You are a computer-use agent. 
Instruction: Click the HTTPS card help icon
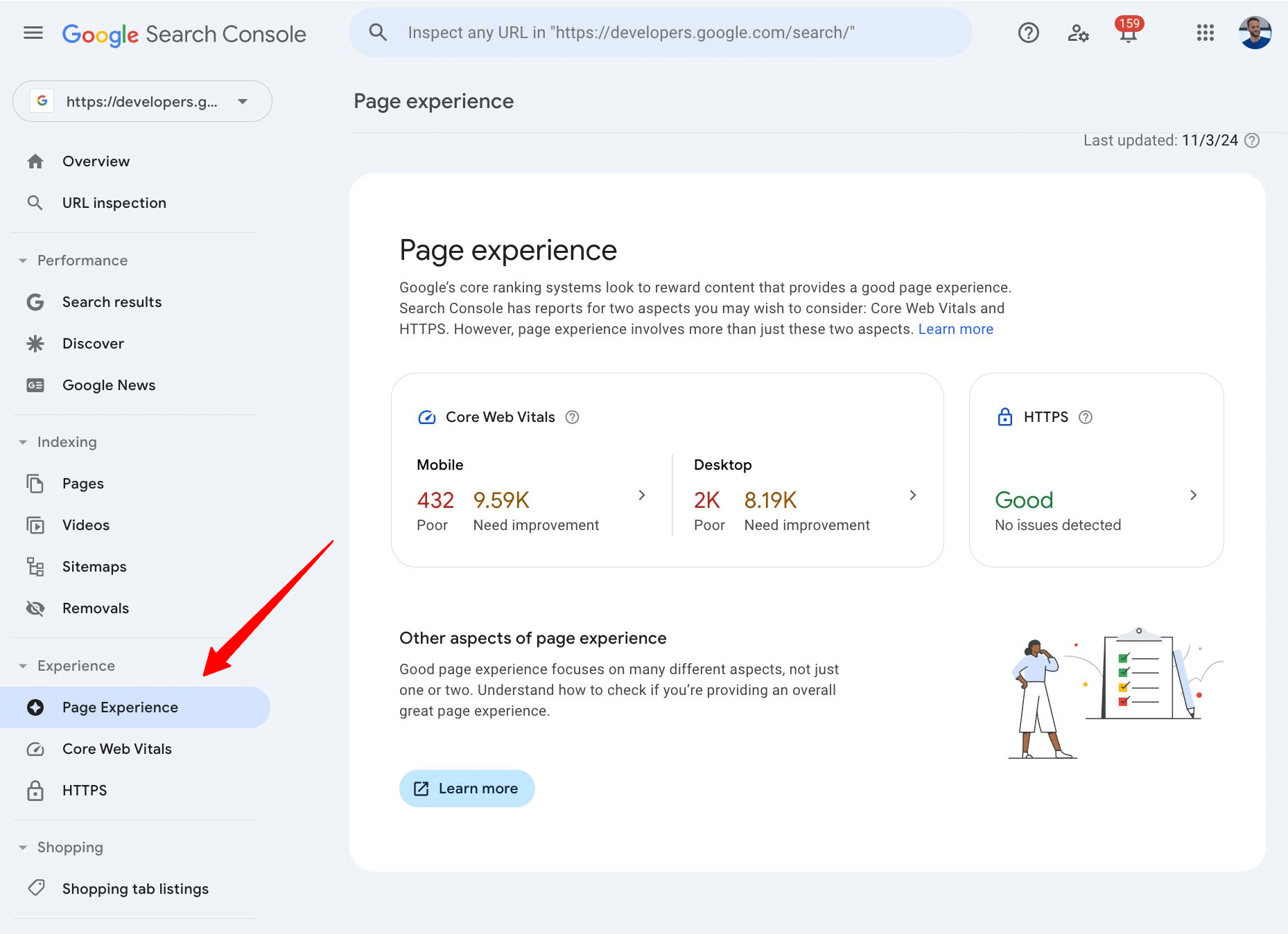tap(1086, 416)
